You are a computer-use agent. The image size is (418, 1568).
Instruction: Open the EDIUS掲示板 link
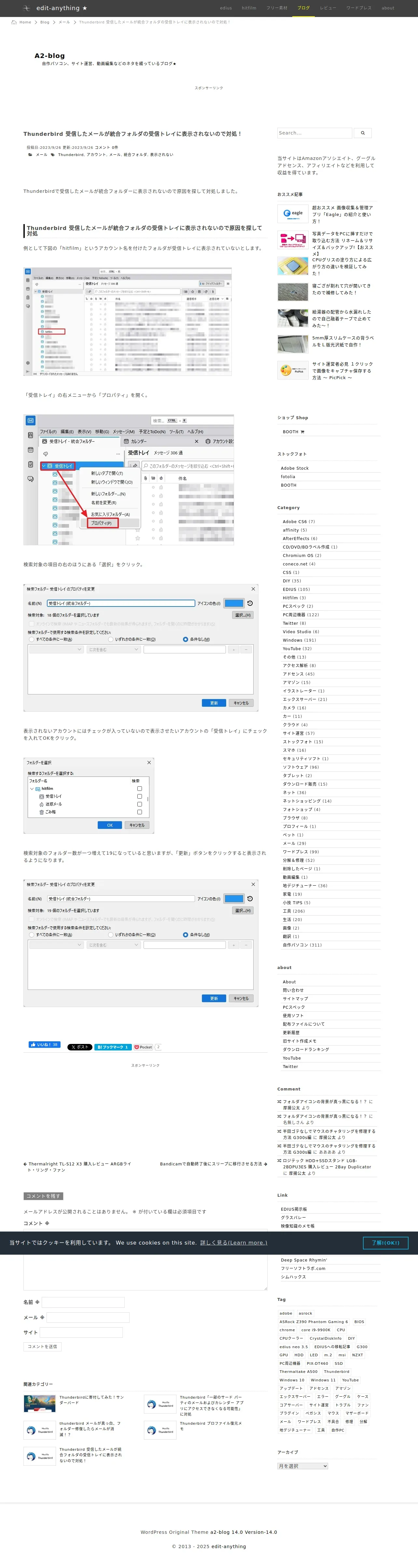[x=294, y=1209]
